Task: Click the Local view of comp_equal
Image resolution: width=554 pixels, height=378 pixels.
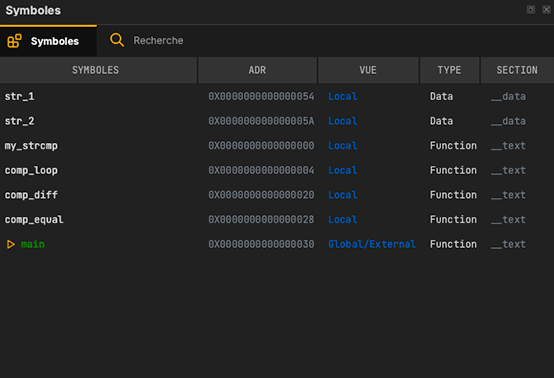Action: click(x=343, y=220)
